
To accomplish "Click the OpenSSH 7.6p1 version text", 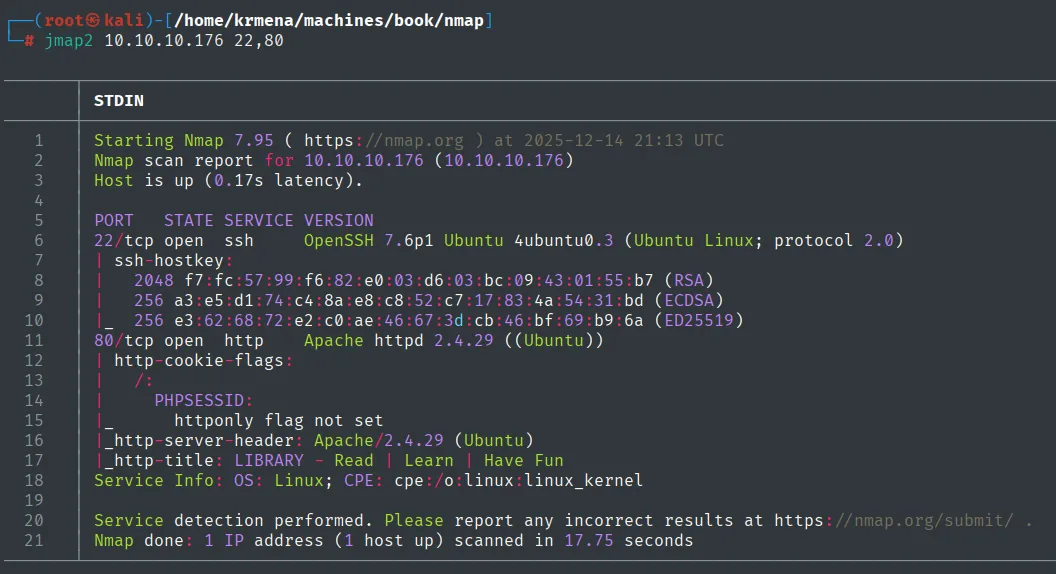I will pos(368,241).
